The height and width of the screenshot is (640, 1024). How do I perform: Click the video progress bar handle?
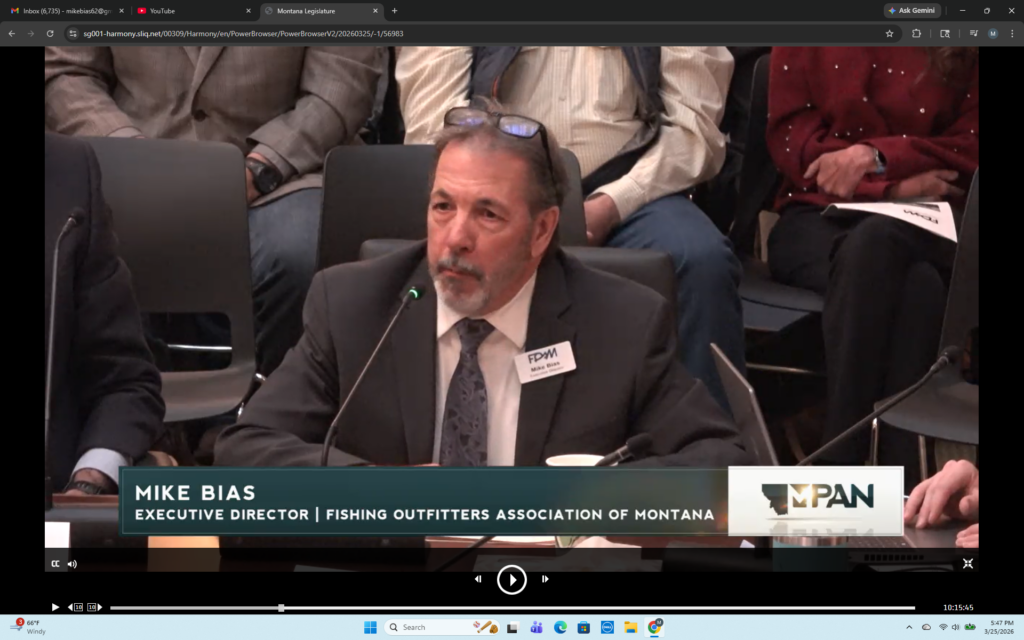click(x=281, y=607)
